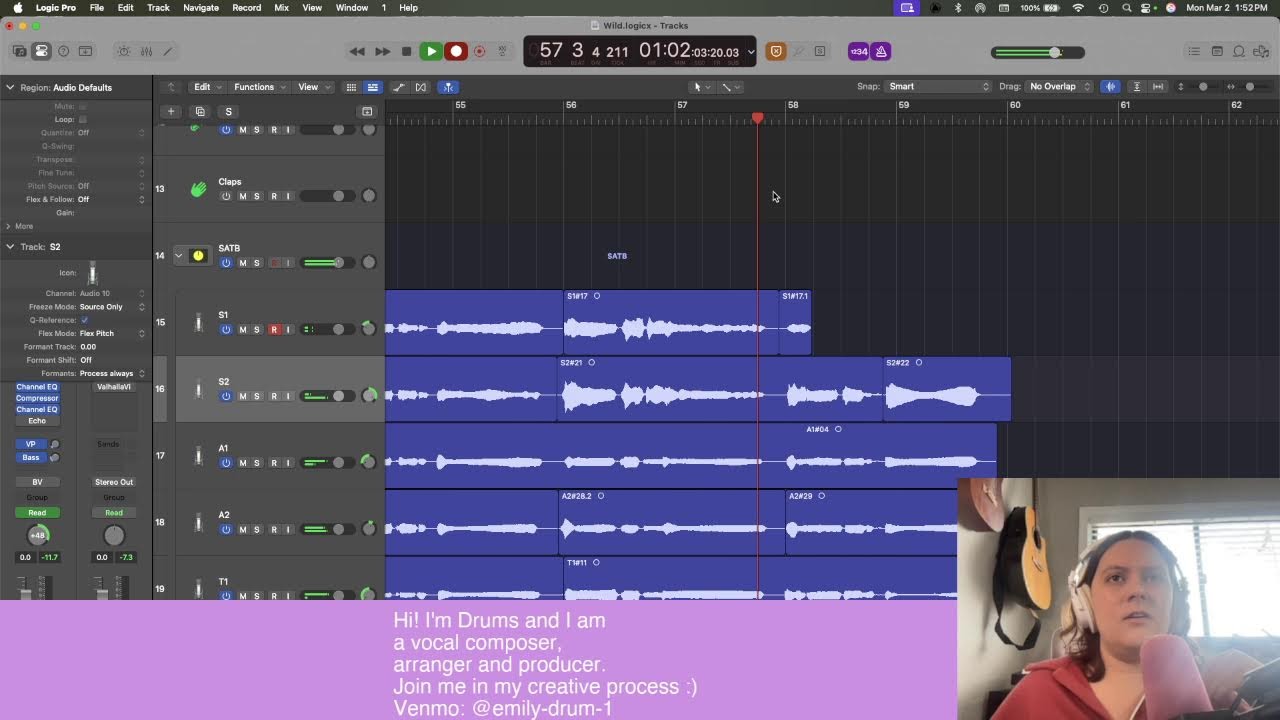Viewport: 1280px width, 720px height.
Task: Click the Duplicate Track icon
Action: click(200, 111)
